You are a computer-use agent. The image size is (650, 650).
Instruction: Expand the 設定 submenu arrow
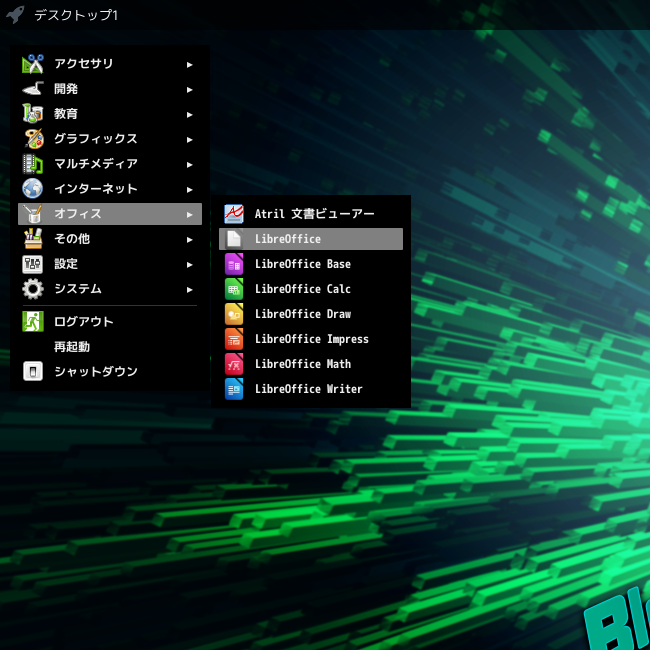tap(190, 264)
